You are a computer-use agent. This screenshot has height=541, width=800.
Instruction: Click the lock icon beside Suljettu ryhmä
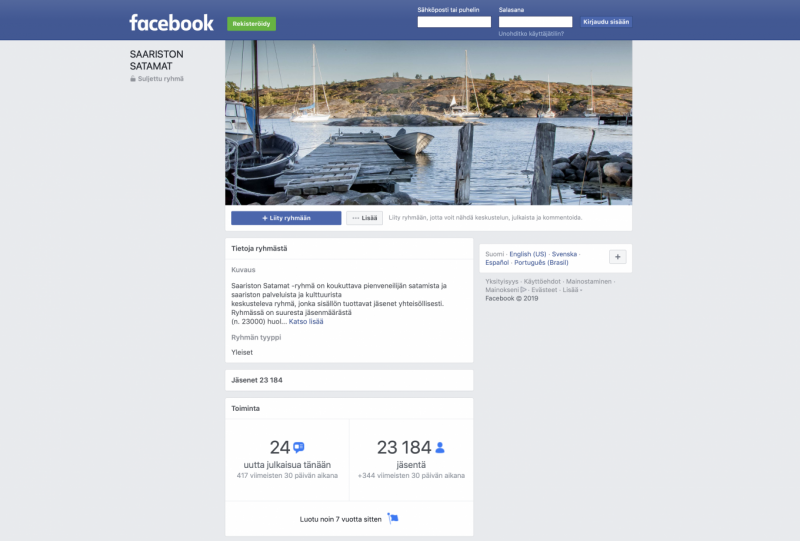click(x=133, y=79)
